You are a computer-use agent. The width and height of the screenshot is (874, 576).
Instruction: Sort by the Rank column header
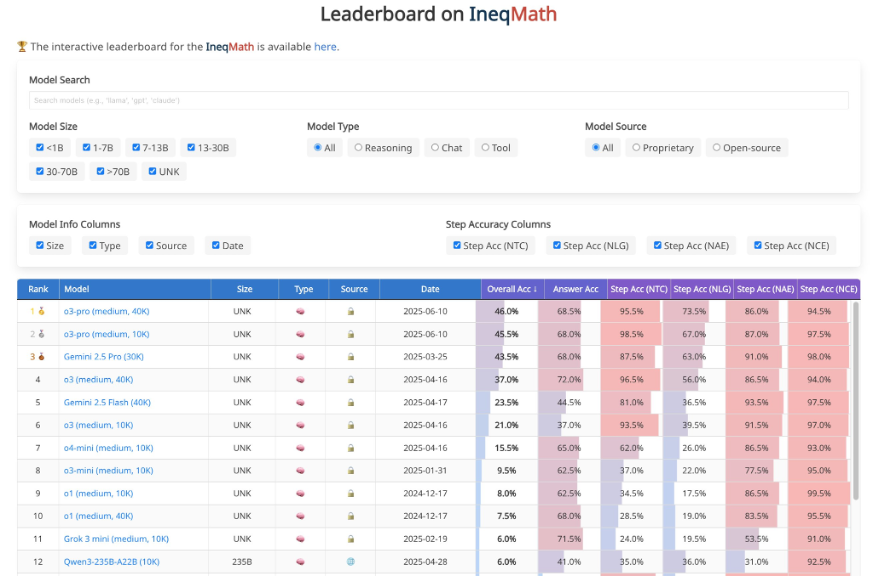[38, 289]
